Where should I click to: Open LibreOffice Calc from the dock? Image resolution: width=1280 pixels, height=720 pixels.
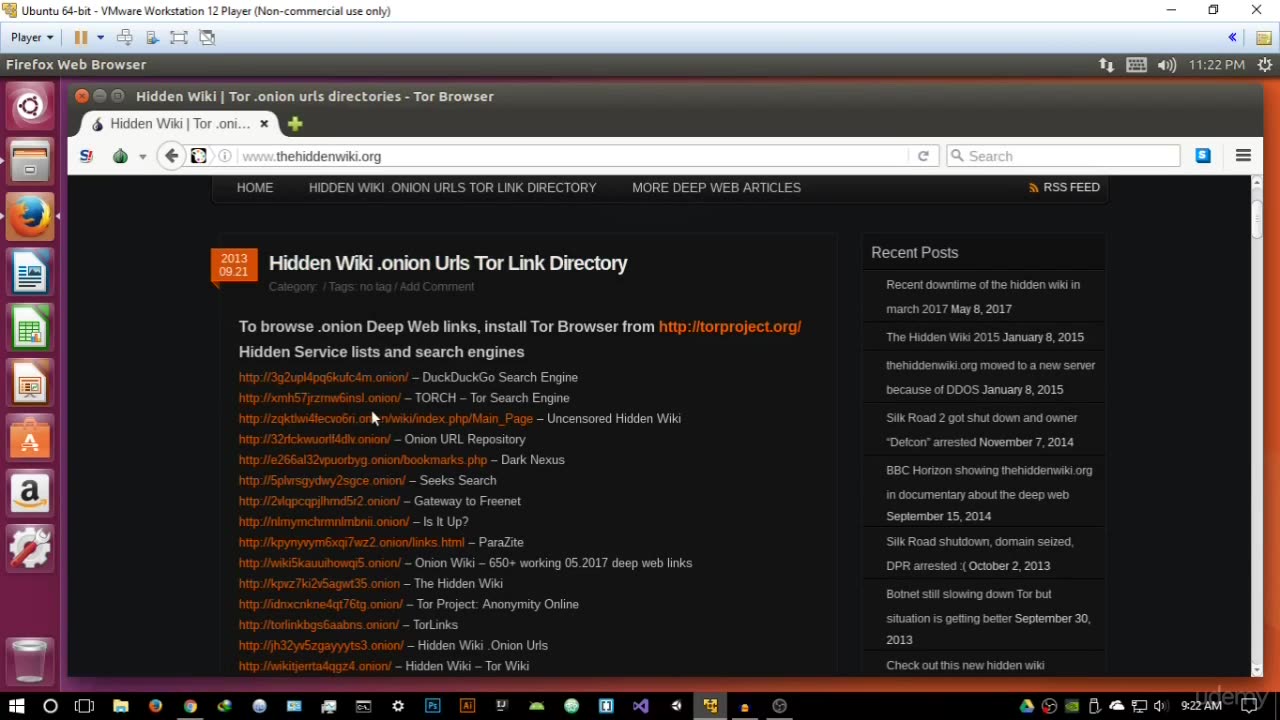pyautogui.click(x=30, y=327)
